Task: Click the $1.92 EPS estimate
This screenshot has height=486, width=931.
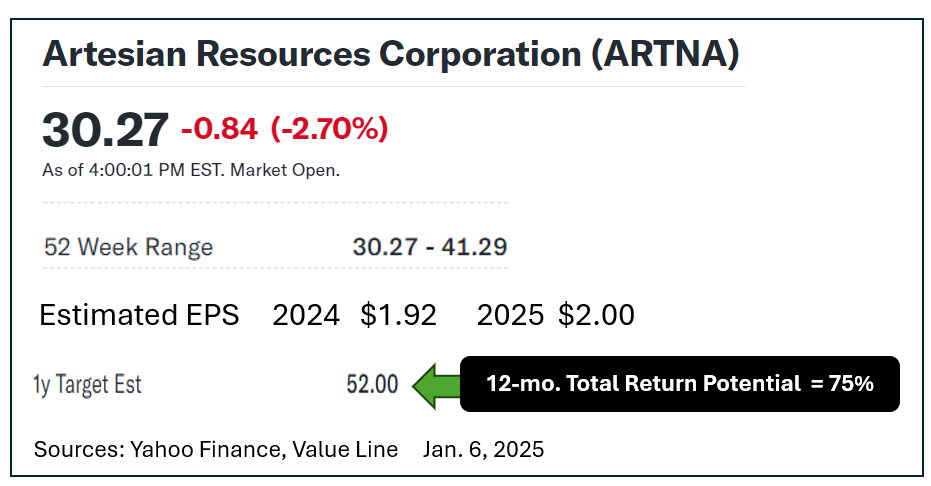Action: pyautogui.click(x=398, y=315)
